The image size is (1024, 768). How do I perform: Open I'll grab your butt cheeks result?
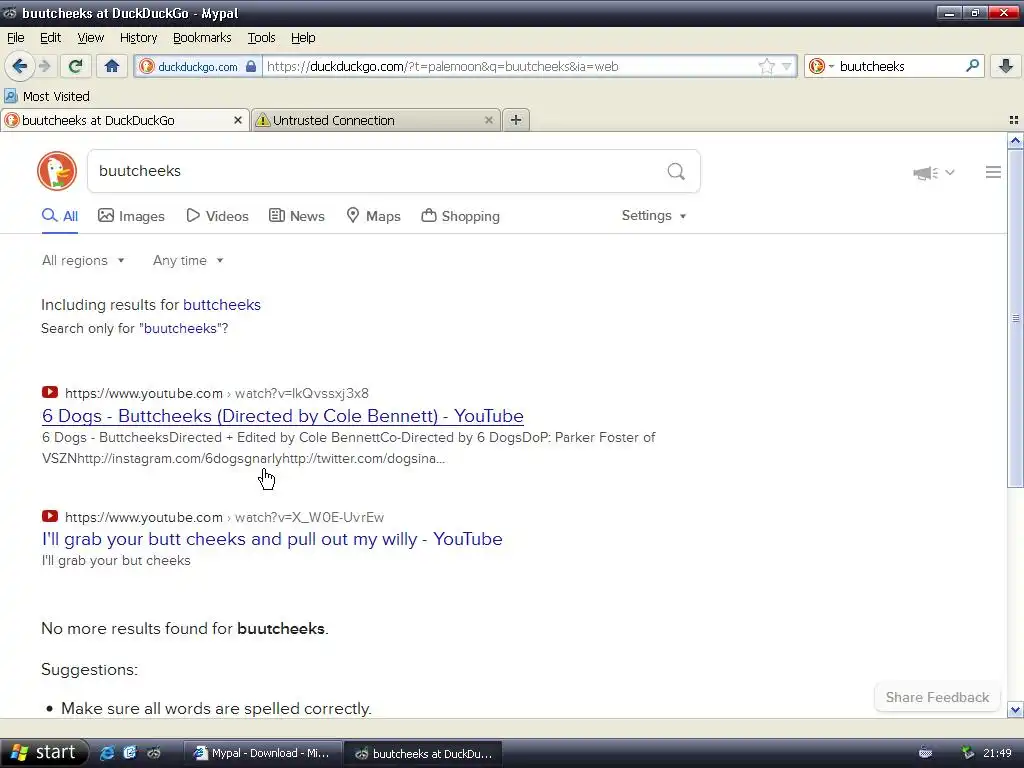point(272,539)
